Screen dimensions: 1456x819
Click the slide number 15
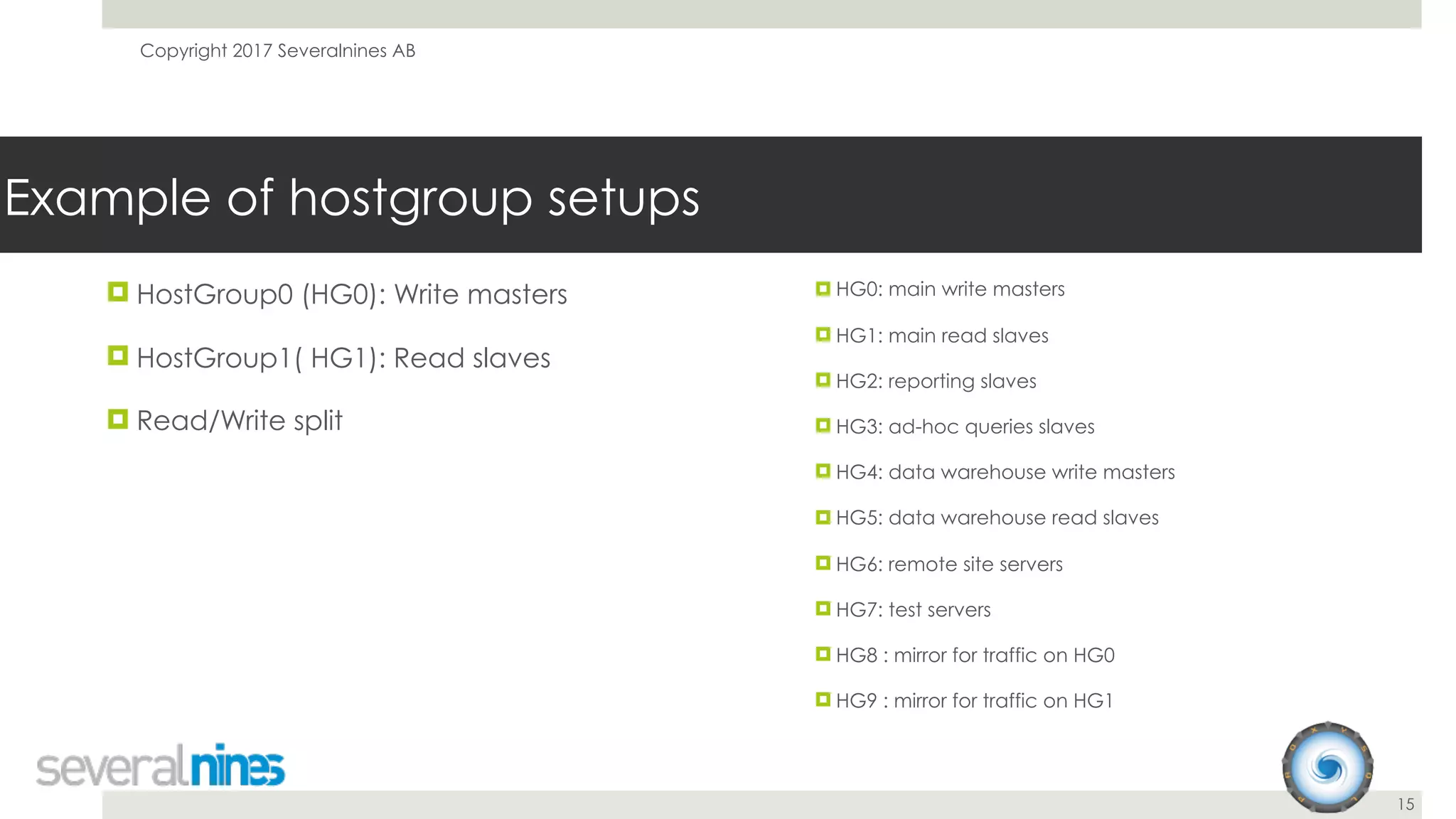(x=1406, y=804)
